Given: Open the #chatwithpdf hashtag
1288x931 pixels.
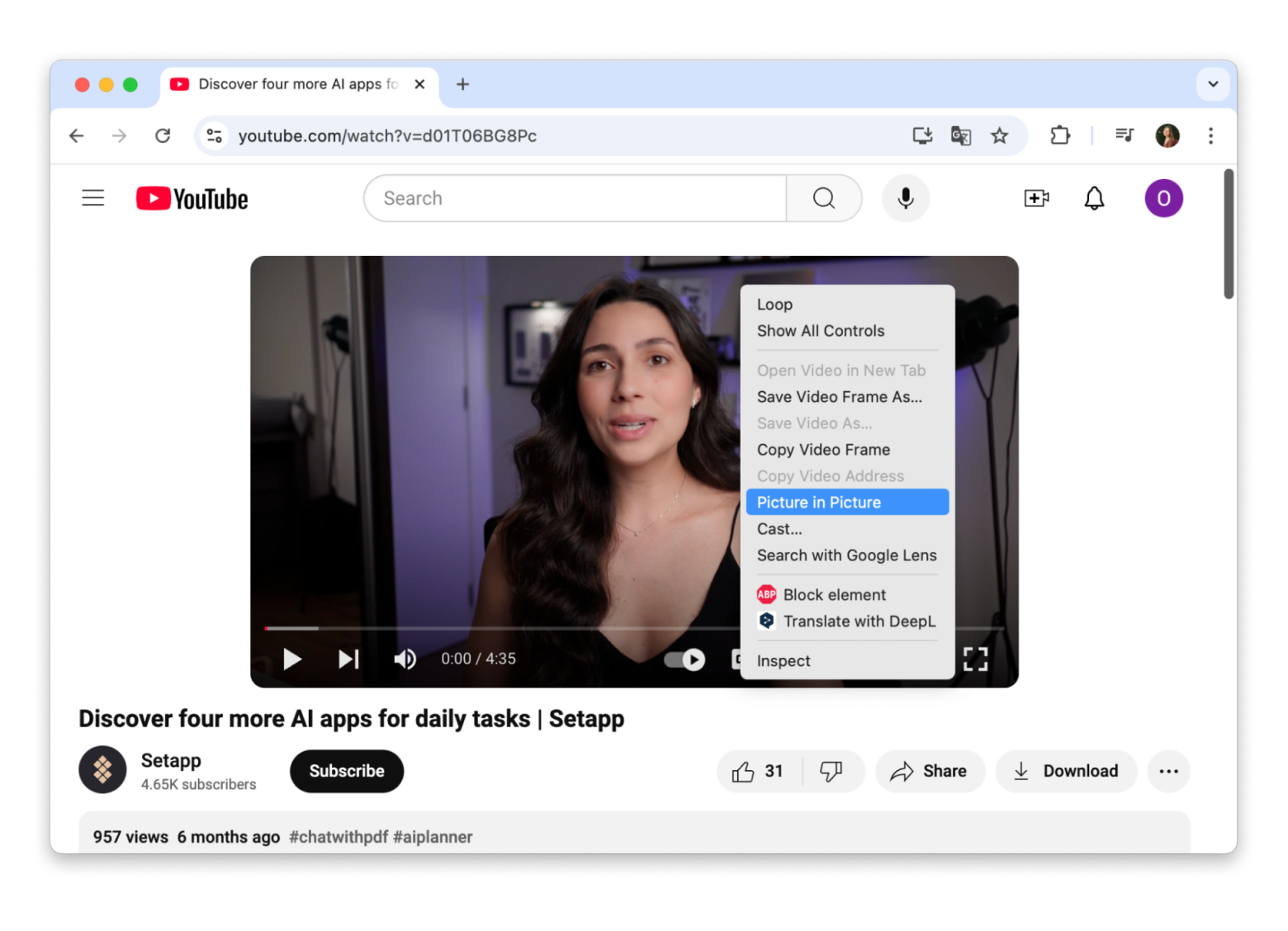Looking at the screenshot, I should pyautogui.click(x=339, y=837).
